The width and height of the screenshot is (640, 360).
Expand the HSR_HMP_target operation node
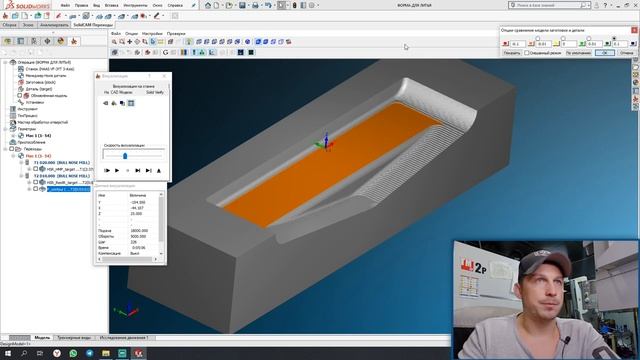[x=29, y=169]
